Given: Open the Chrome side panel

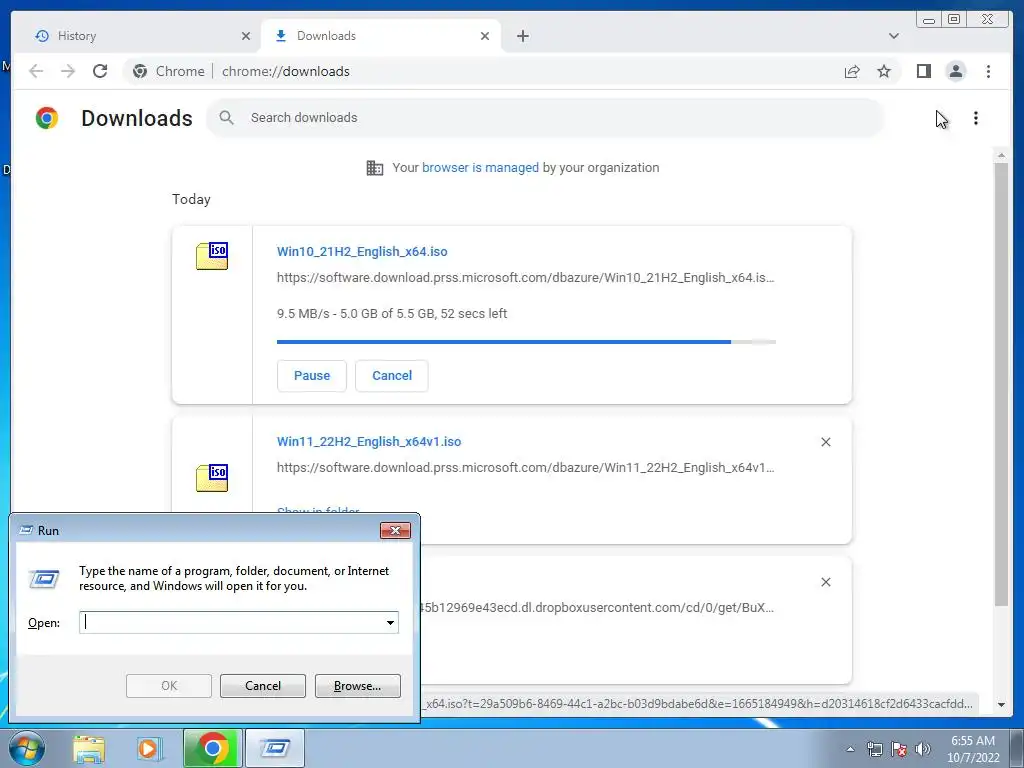Looking at the screenshot, I should tap(923, 71).
